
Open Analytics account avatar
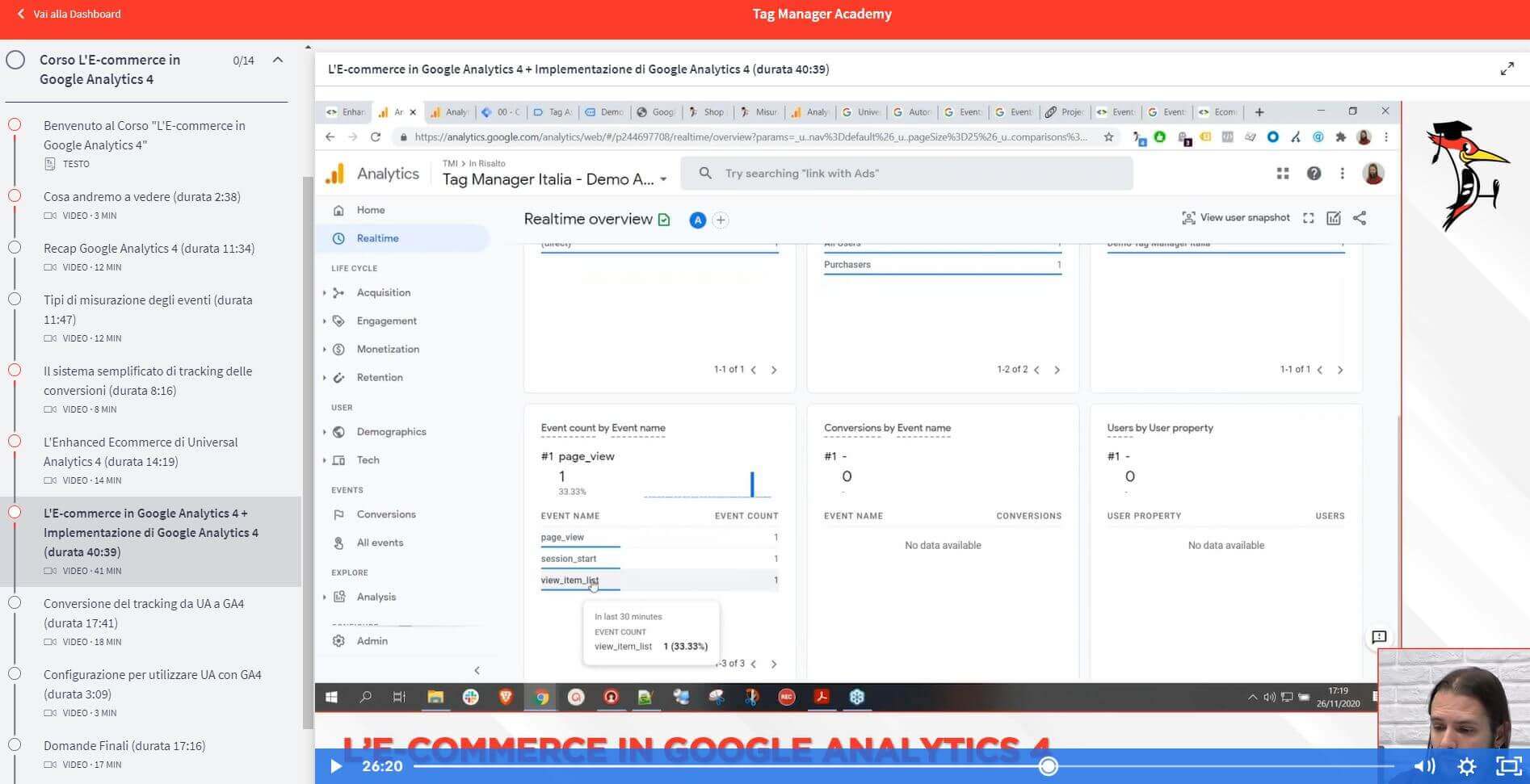tap(1373, 173)
